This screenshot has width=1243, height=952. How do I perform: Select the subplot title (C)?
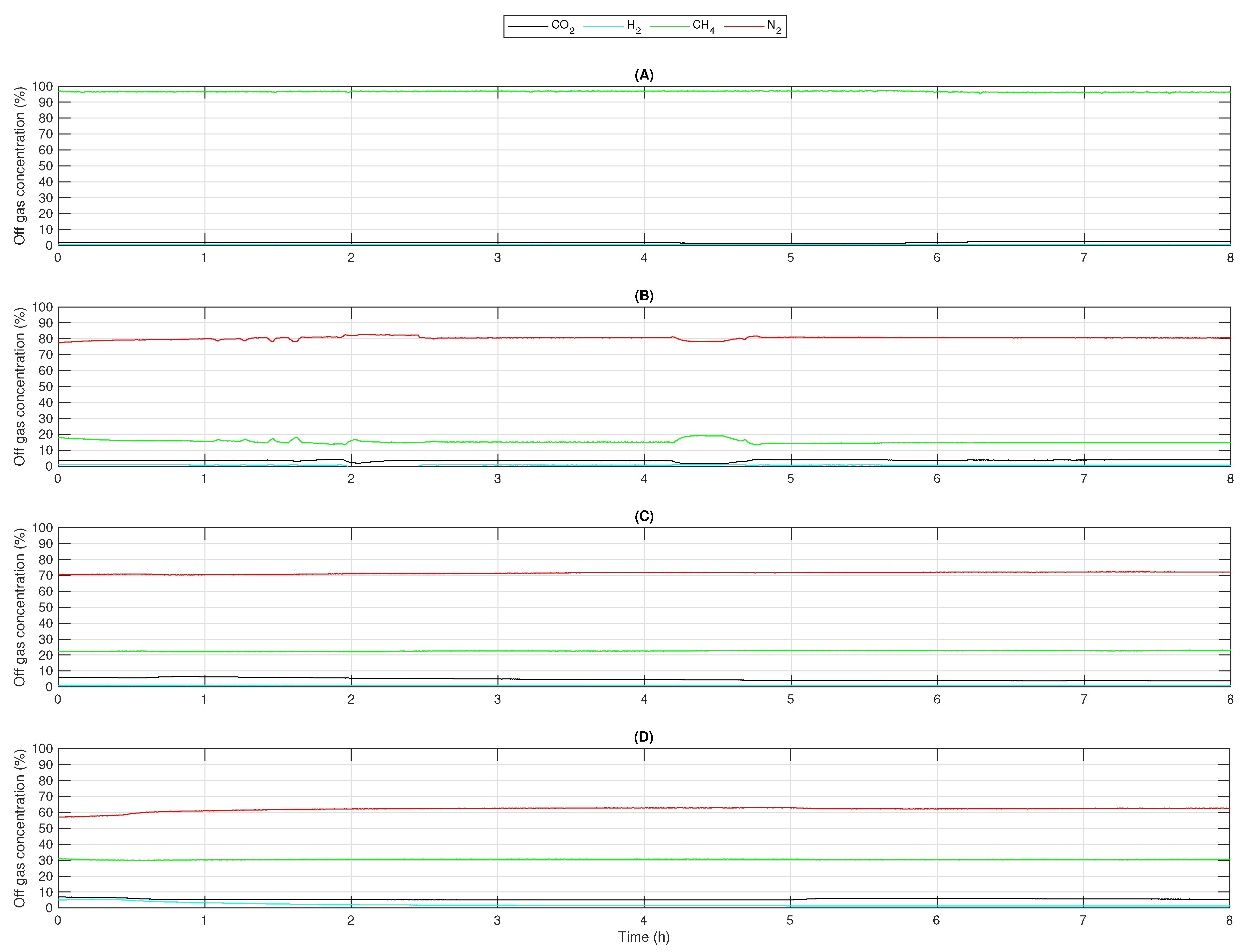644,517
